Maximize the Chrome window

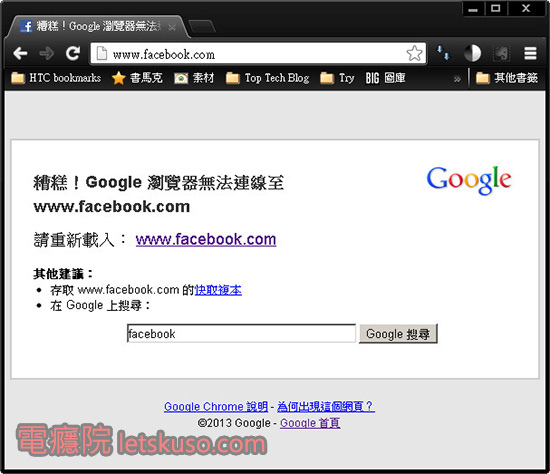[x=496, y=8]
